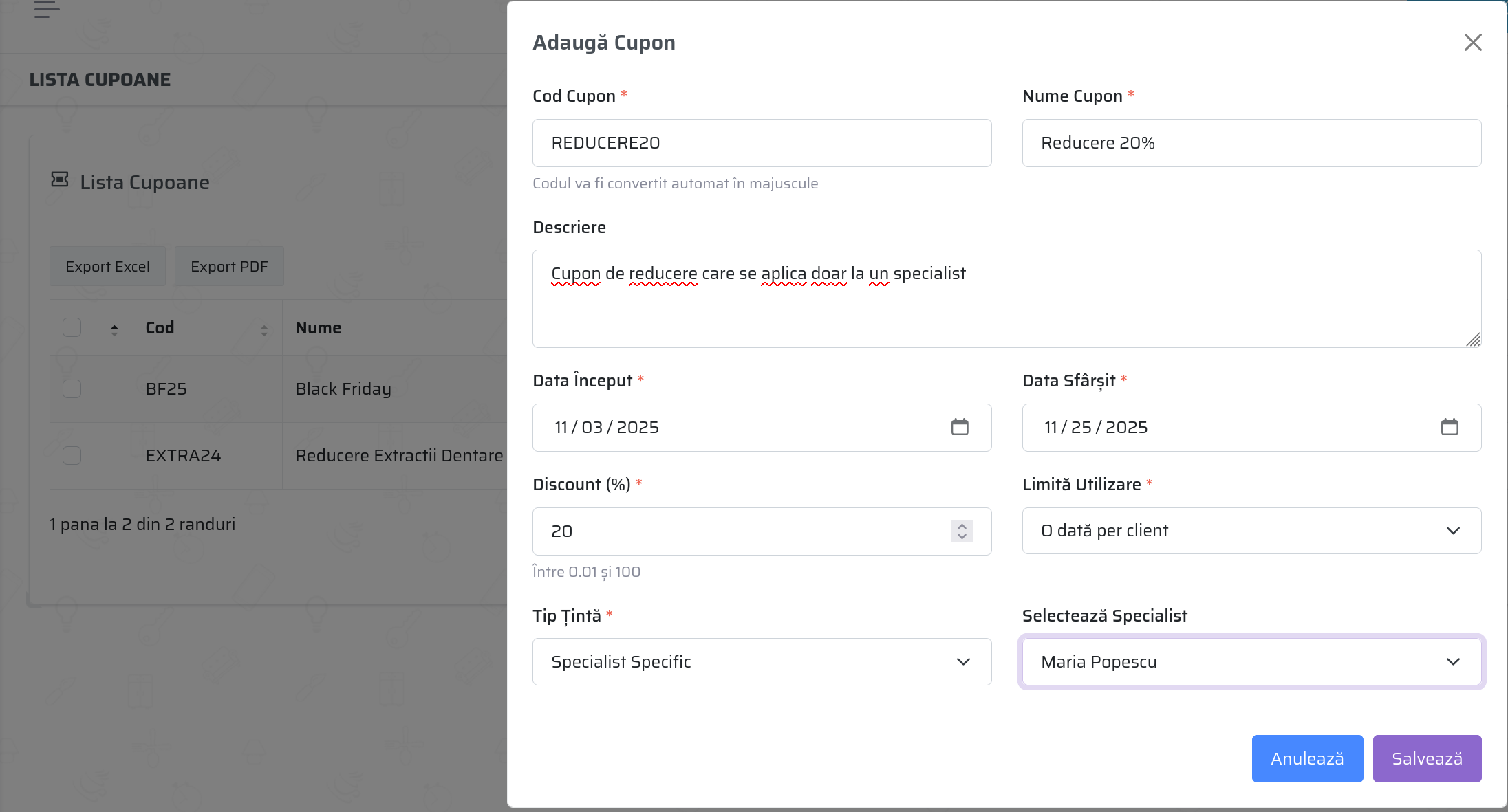Toggle the select-all header checkbox
Viewport: 1508px width, 812px height.
point(72,327)
